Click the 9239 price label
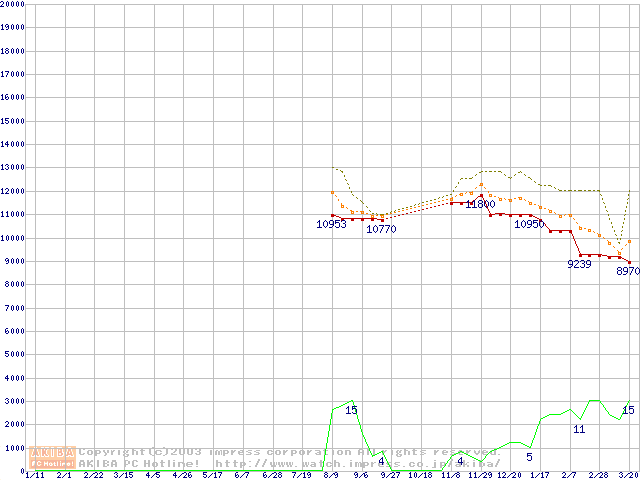Viewport: 640px width, 480px height. pyautogui.click(x=579, y=264)
